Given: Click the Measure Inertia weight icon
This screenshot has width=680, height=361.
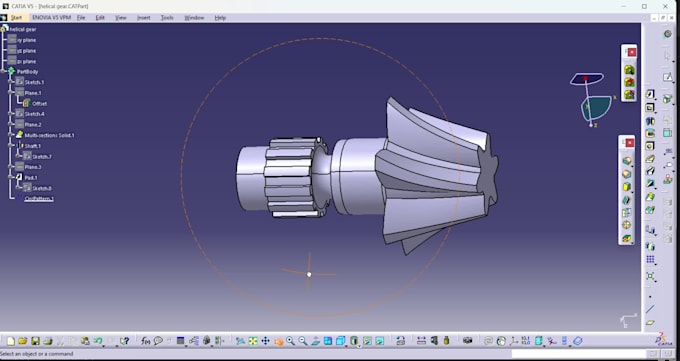Looking at the screenshot, I should tap(446, 341).
